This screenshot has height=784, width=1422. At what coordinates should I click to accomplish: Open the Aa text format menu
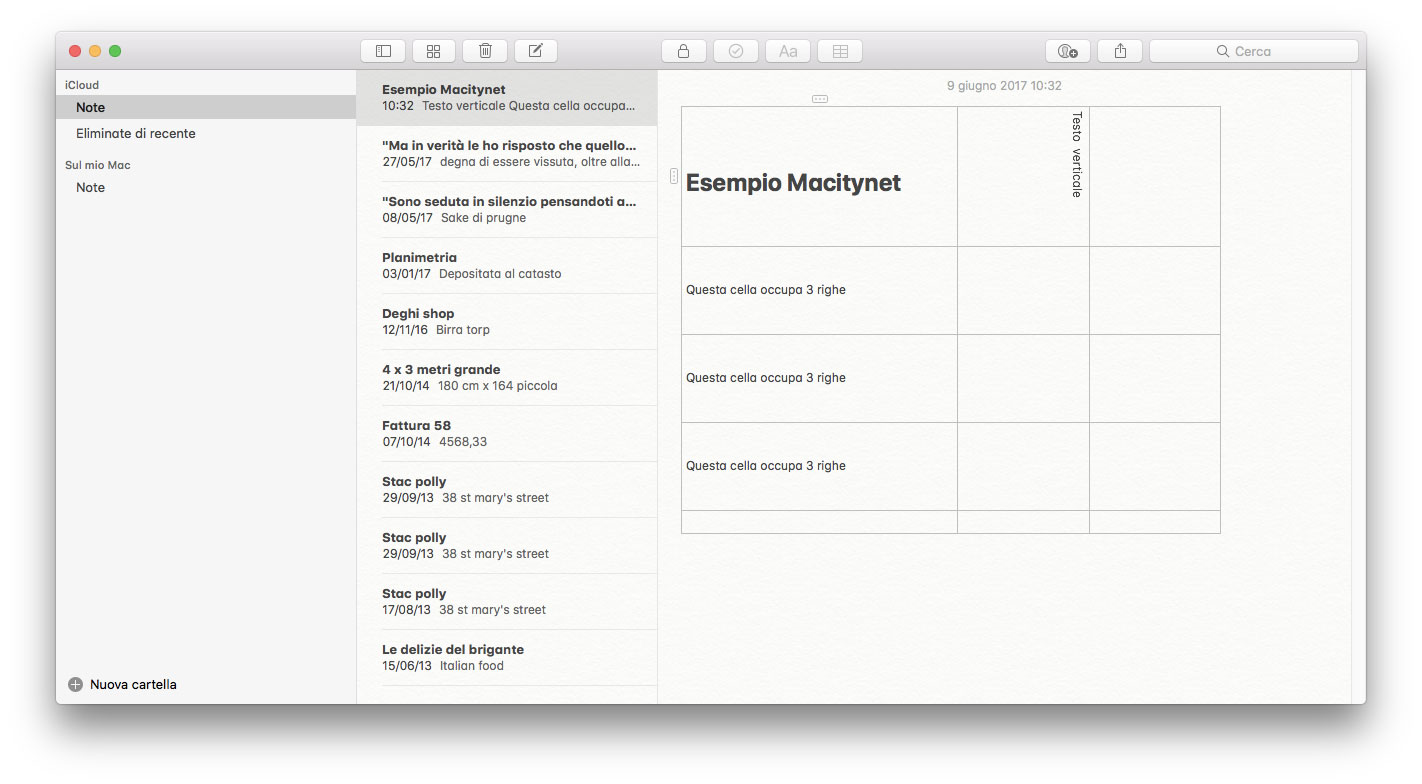coord(788,51)
